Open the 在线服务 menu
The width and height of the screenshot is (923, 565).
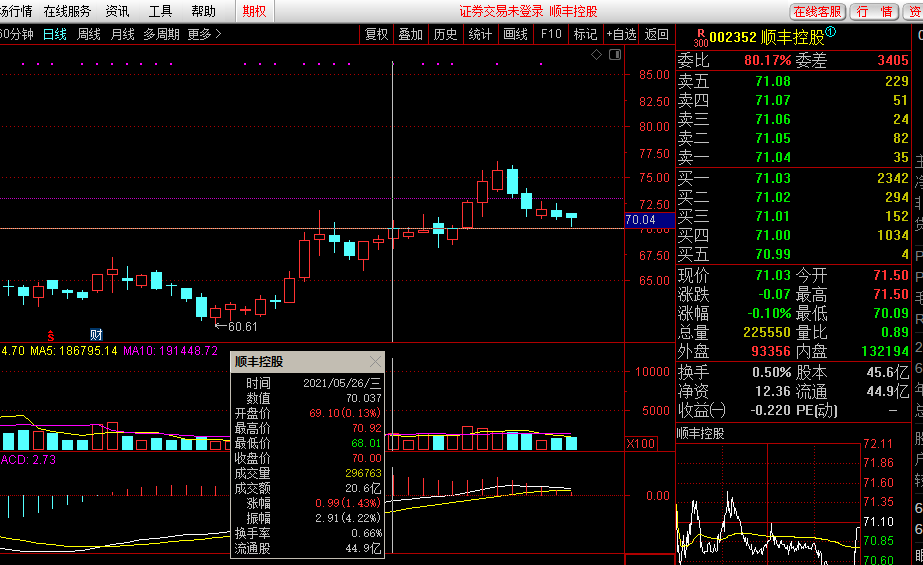point(67,11)
